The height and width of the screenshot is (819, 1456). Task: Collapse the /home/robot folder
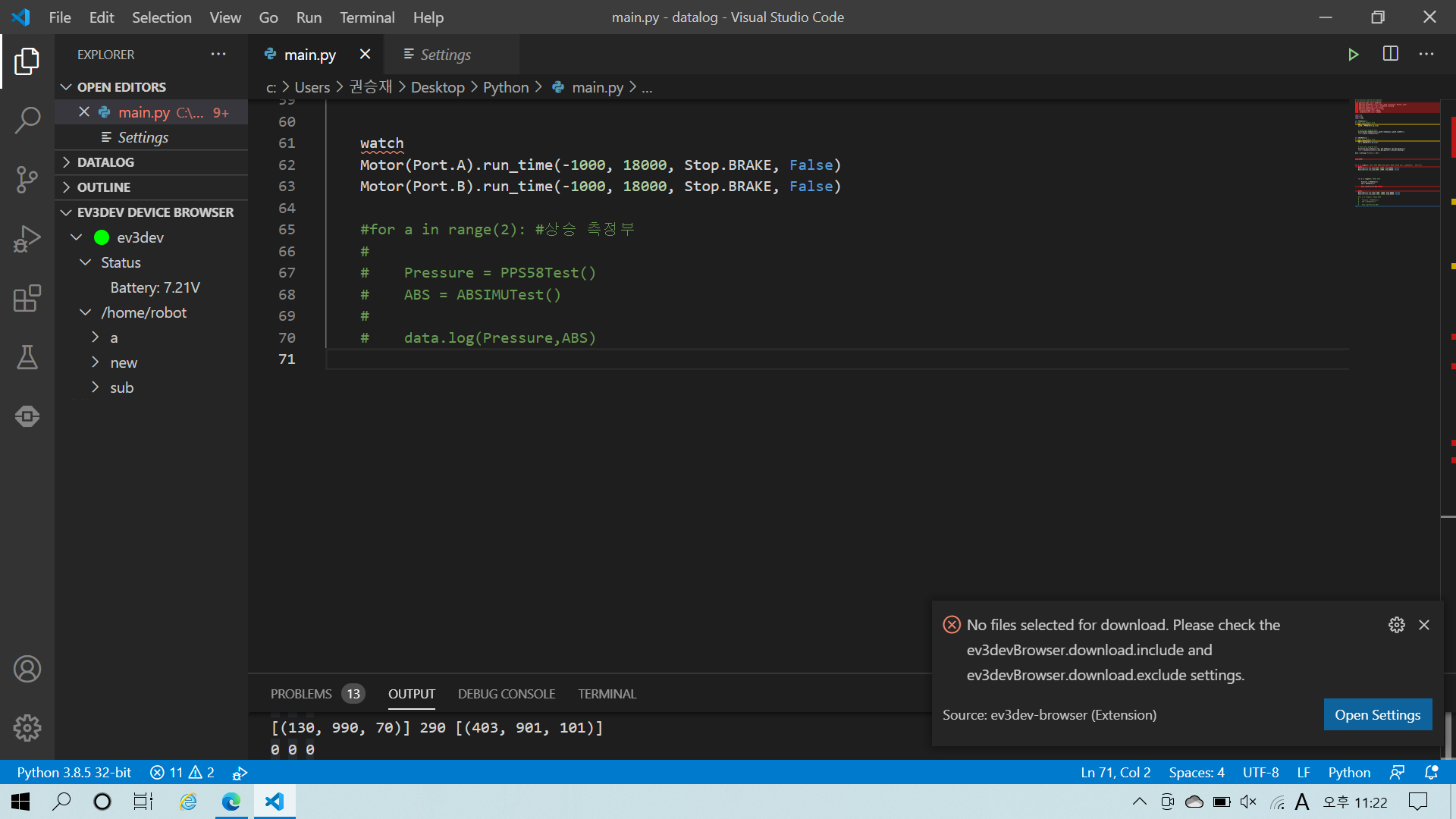[85, 312]
